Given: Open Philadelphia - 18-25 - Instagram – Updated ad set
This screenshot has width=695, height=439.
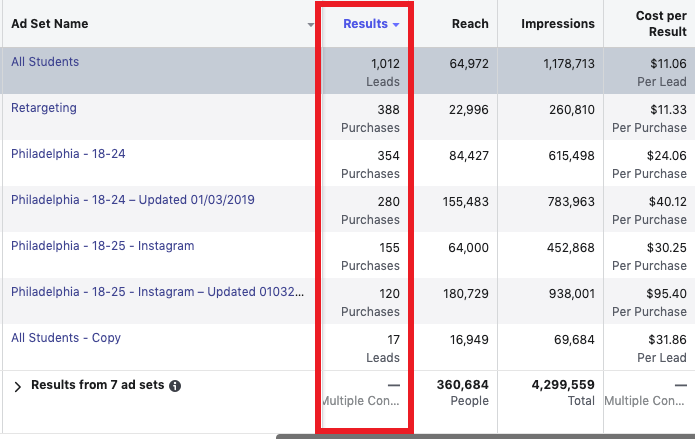Looking at the screenshot, I should coord(157,292).
